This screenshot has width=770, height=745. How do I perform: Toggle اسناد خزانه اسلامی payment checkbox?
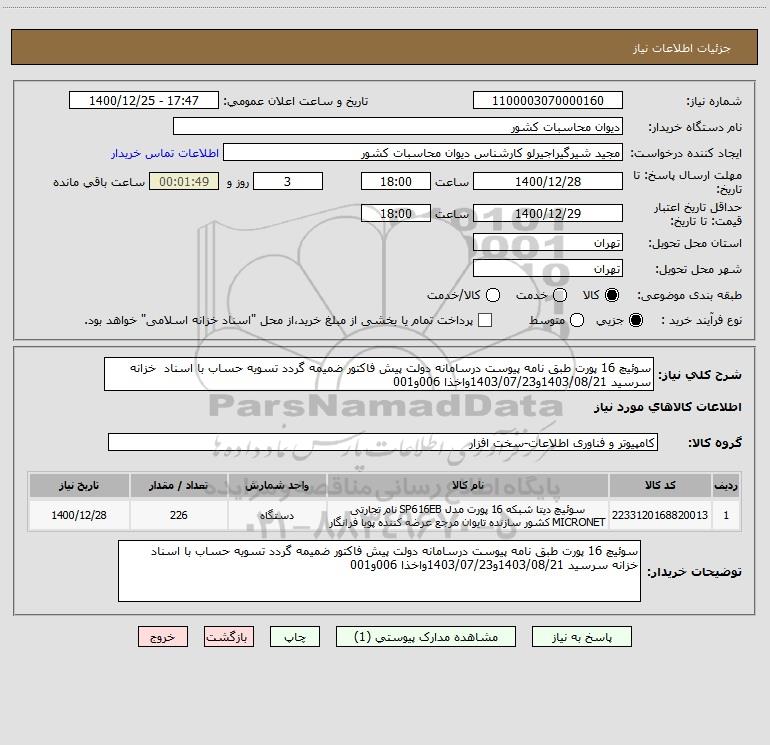click(485, 320)
